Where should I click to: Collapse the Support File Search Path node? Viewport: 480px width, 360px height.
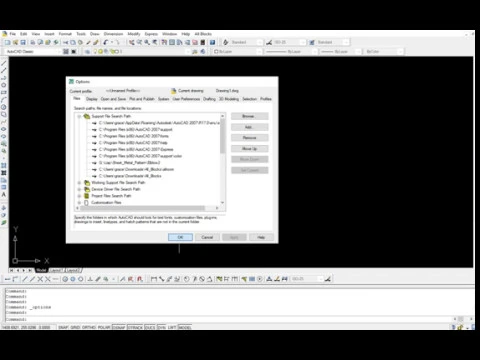[x=79, y=116]
